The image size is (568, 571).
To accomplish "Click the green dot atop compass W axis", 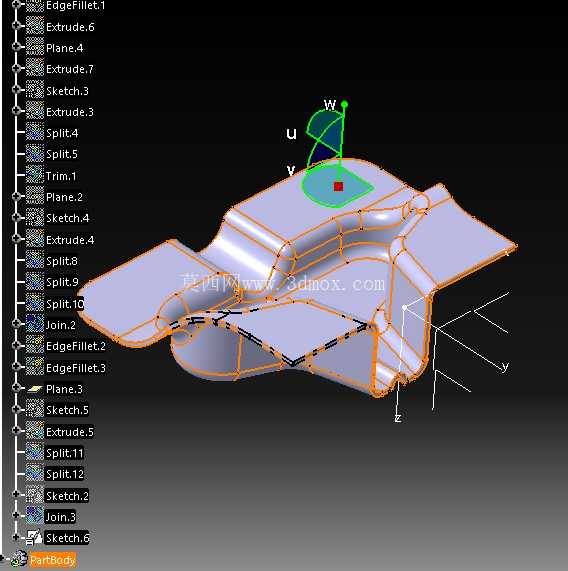I will [x=344, y=105].
